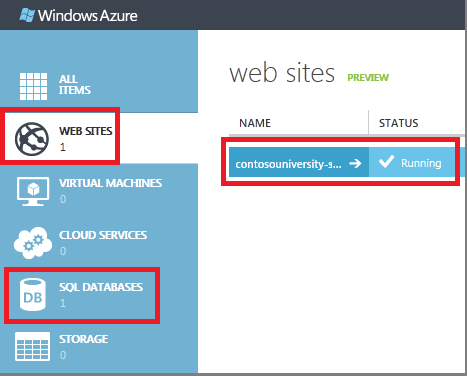
Task: Click the green PREVIEW label
Action: pyautogui.click(x=368, y=77)
